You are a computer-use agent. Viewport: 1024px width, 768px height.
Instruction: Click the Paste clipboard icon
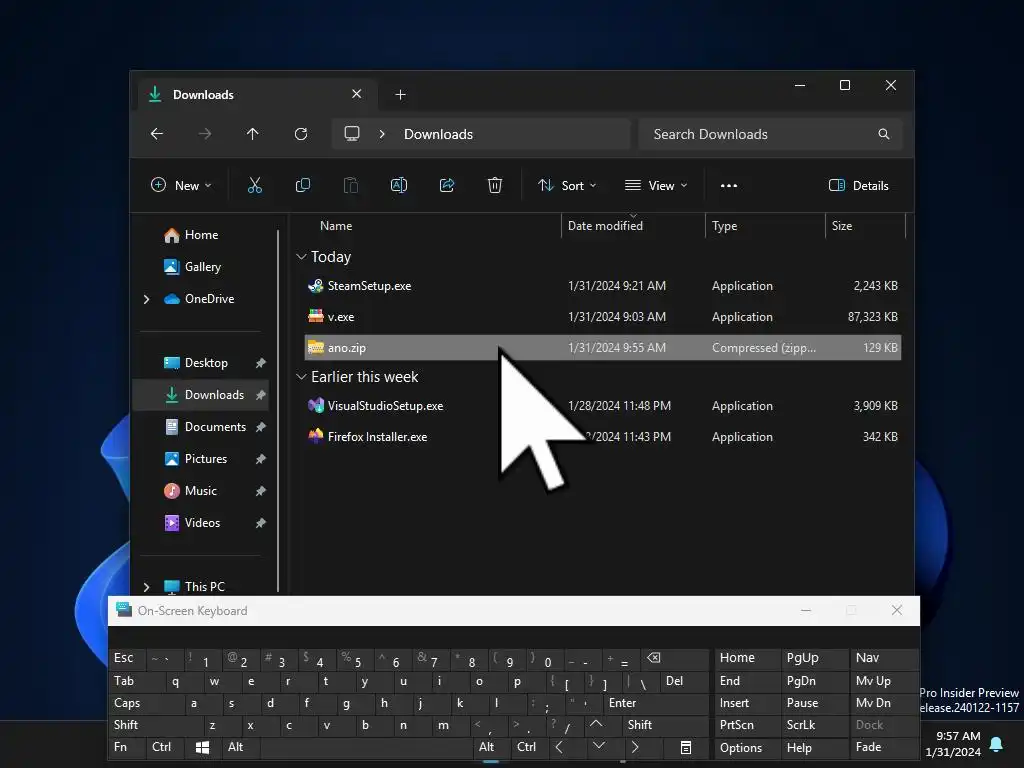click(x=351, y=185)
